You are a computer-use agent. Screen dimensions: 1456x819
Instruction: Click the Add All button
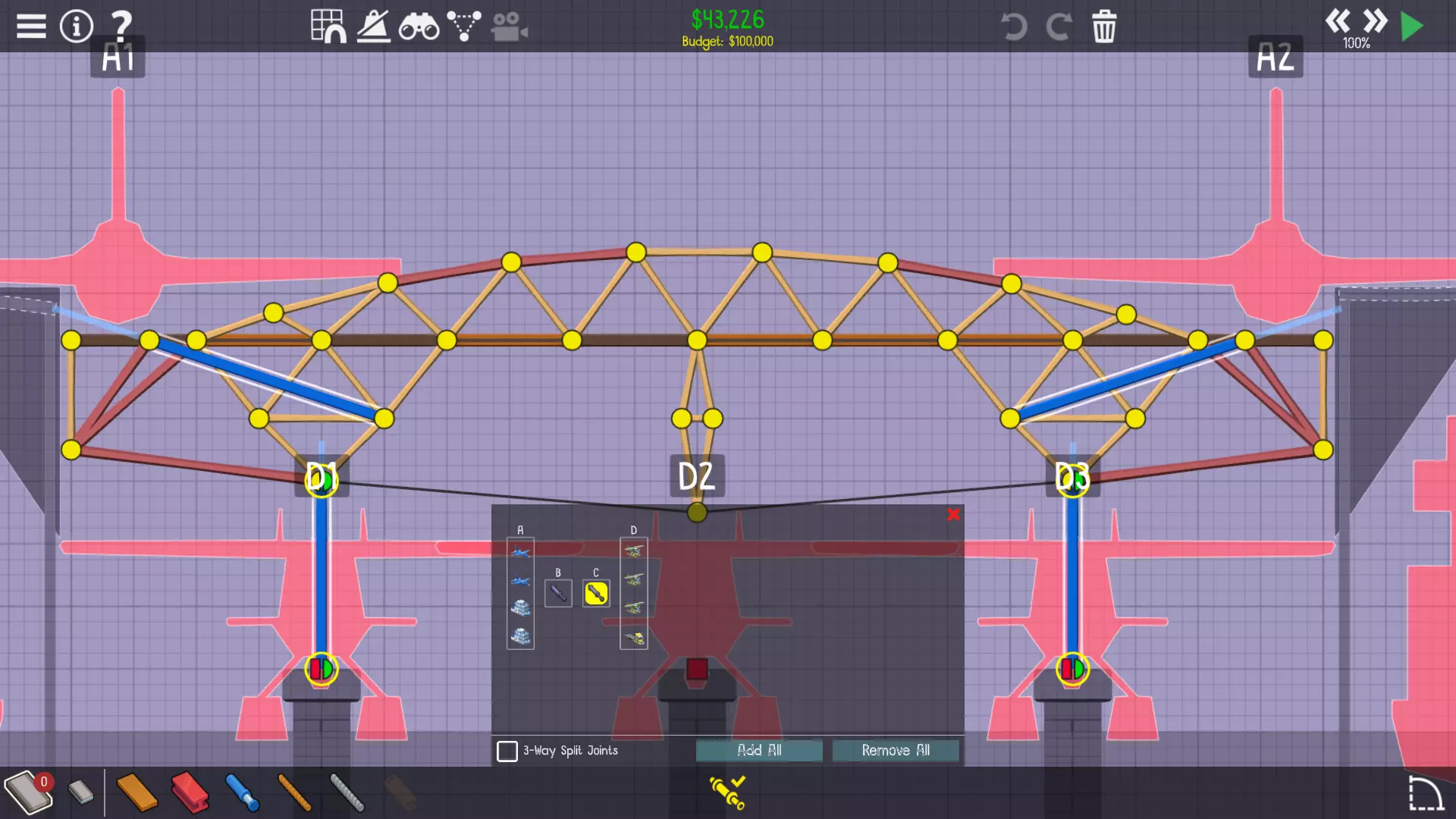[x=759, y=750]
